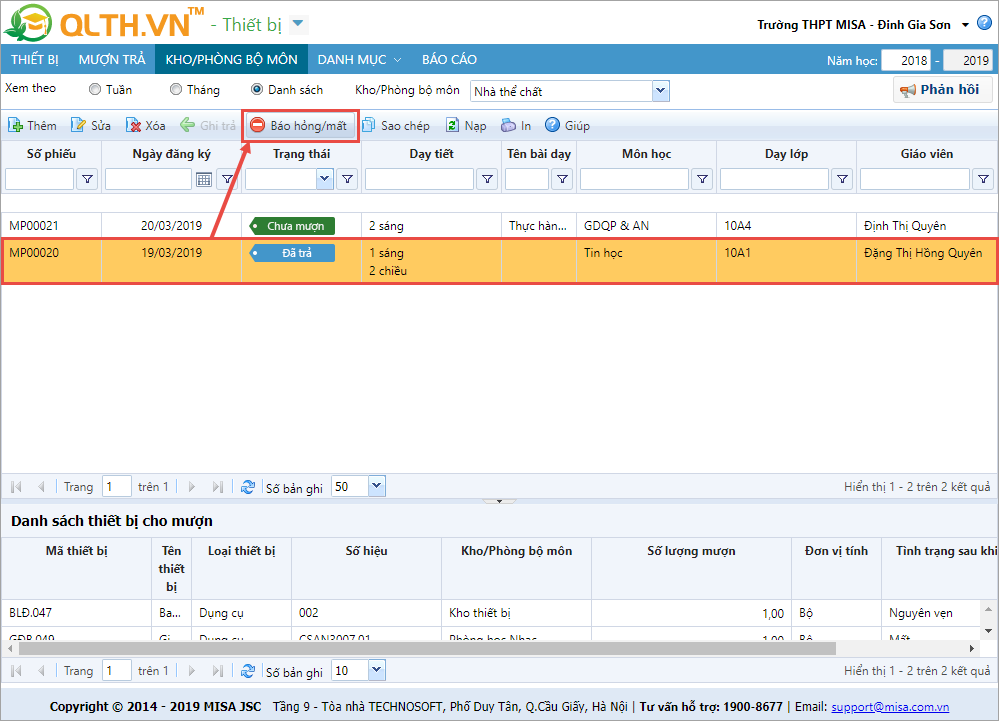Go to first page of upper grid
The width and height of the screenshot is (999, 721).
coord(17,487)
